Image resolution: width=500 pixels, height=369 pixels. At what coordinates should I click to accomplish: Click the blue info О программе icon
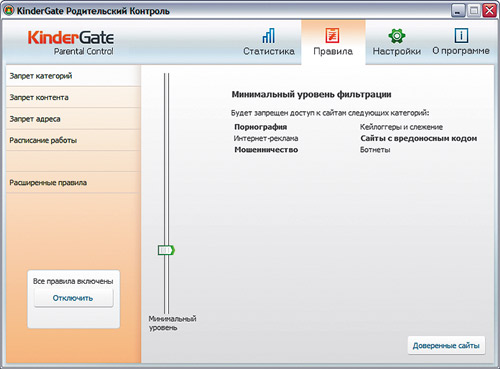tap(461, 35)
